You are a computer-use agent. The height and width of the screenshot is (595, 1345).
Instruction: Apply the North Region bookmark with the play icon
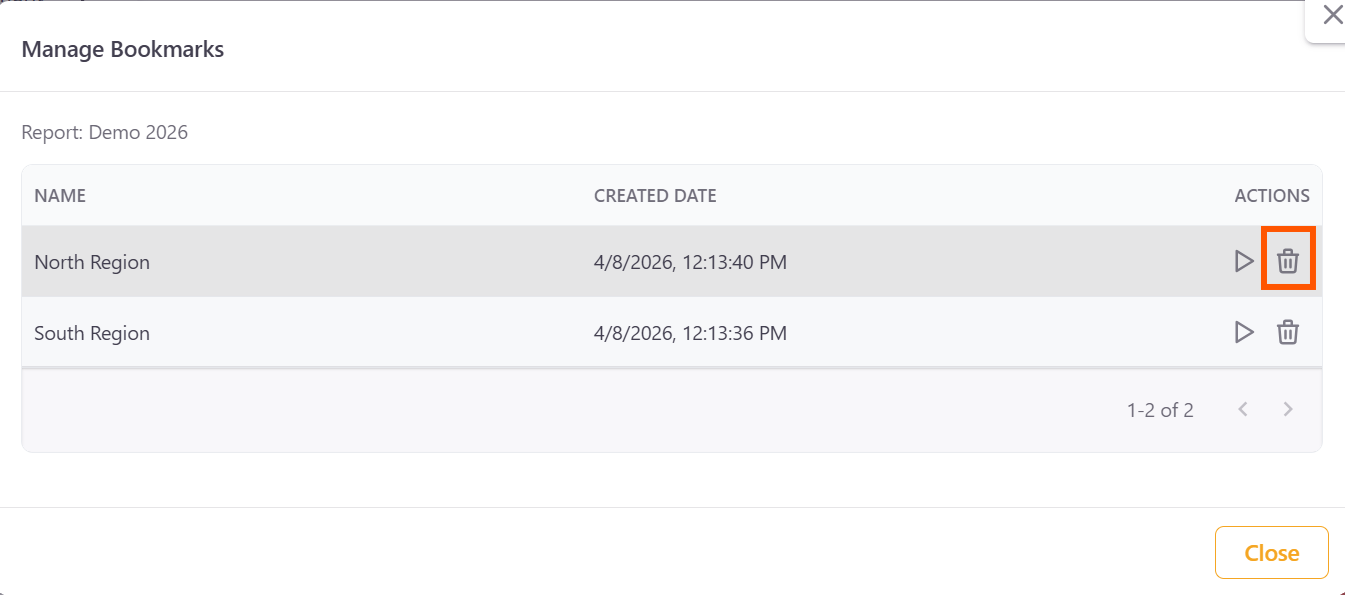pos(1243,262)
